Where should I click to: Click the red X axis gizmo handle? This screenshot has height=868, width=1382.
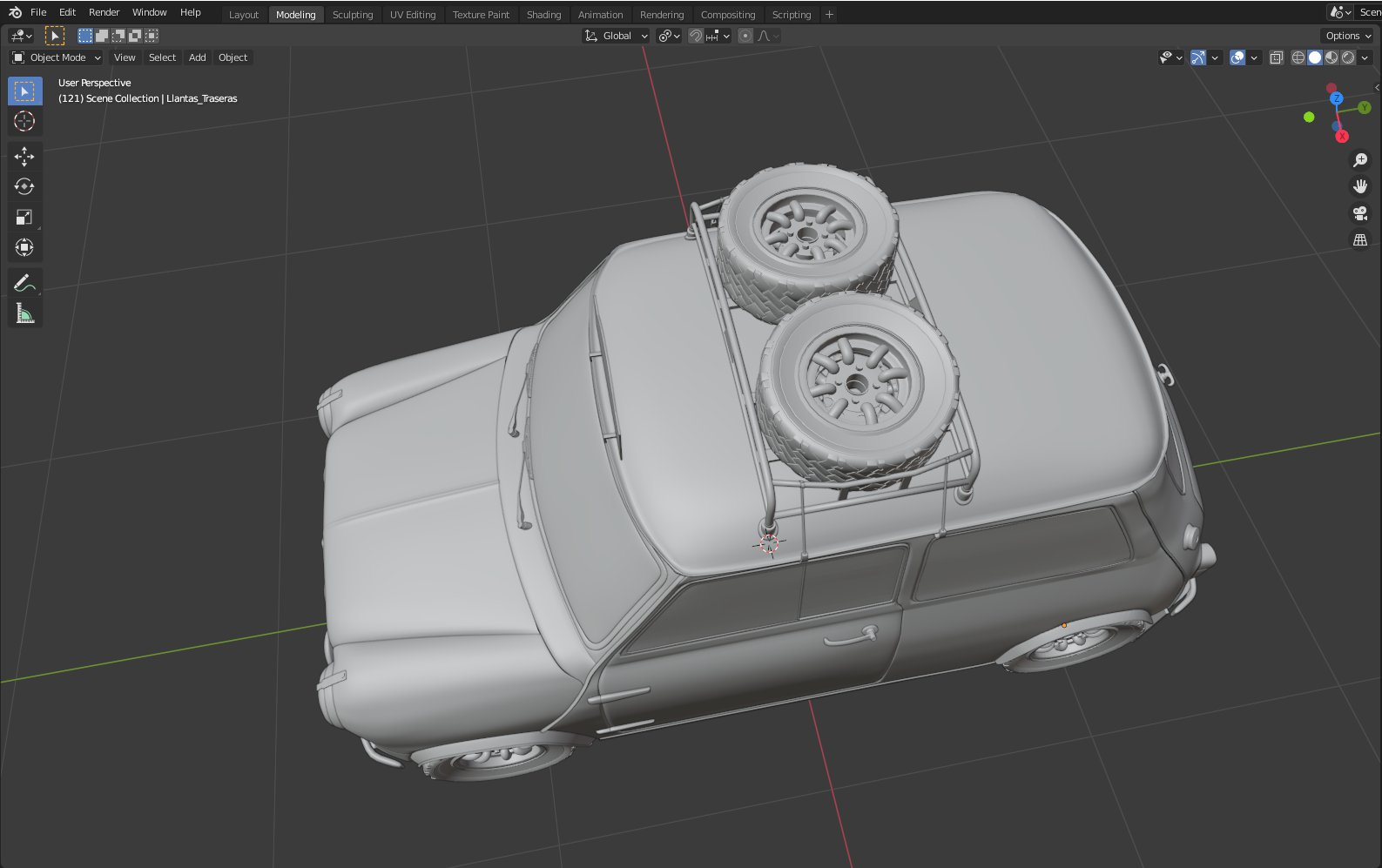point(1342,136)
